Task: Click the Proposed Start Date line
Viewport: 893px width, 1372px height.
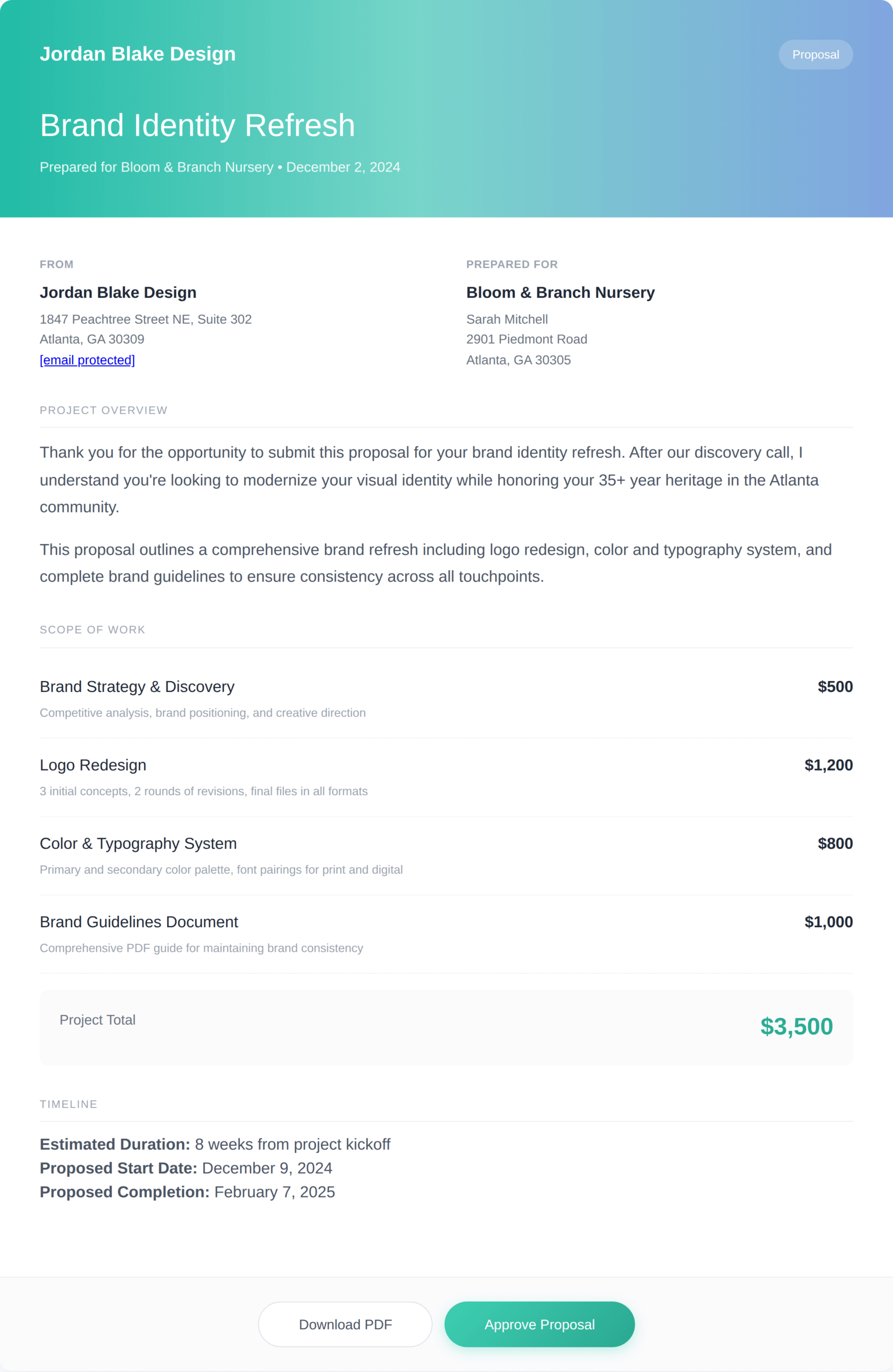Action: [186, 1168]
